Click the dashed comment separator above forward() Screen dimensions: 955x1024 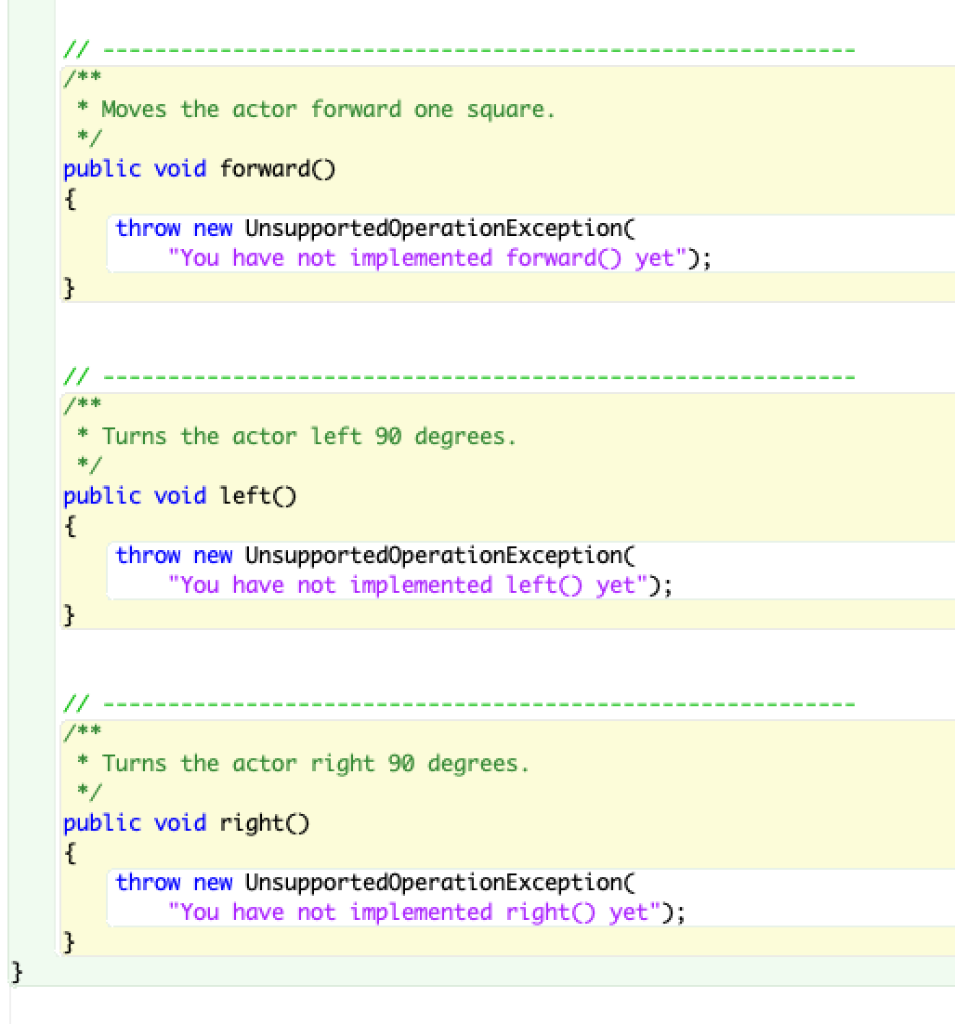(x=459, y=50)
